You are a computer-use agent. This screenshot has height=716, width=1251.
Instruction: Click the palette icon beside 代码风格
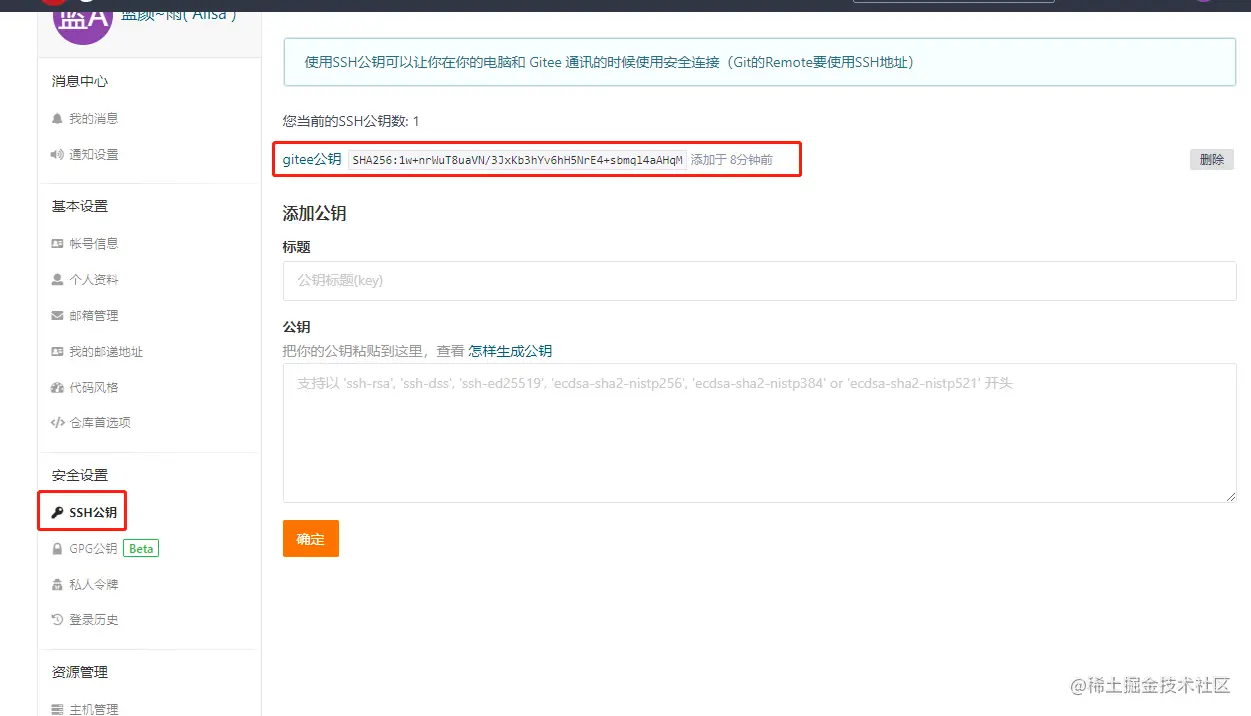click(x=57, y=387)
